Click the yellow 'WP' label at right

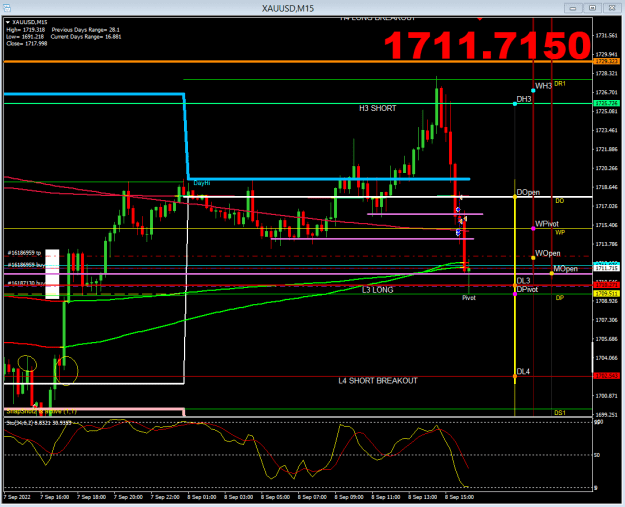click(x=560, y=232)
